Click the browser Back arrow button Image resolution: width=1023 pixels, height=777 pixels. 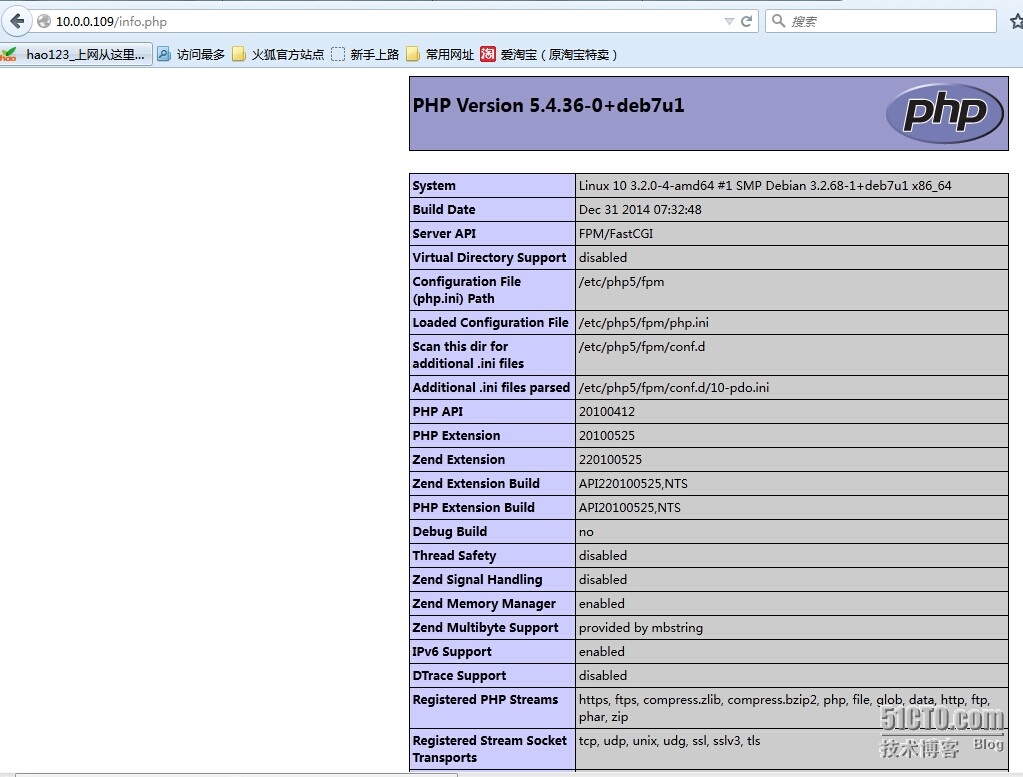click(17, 22)
